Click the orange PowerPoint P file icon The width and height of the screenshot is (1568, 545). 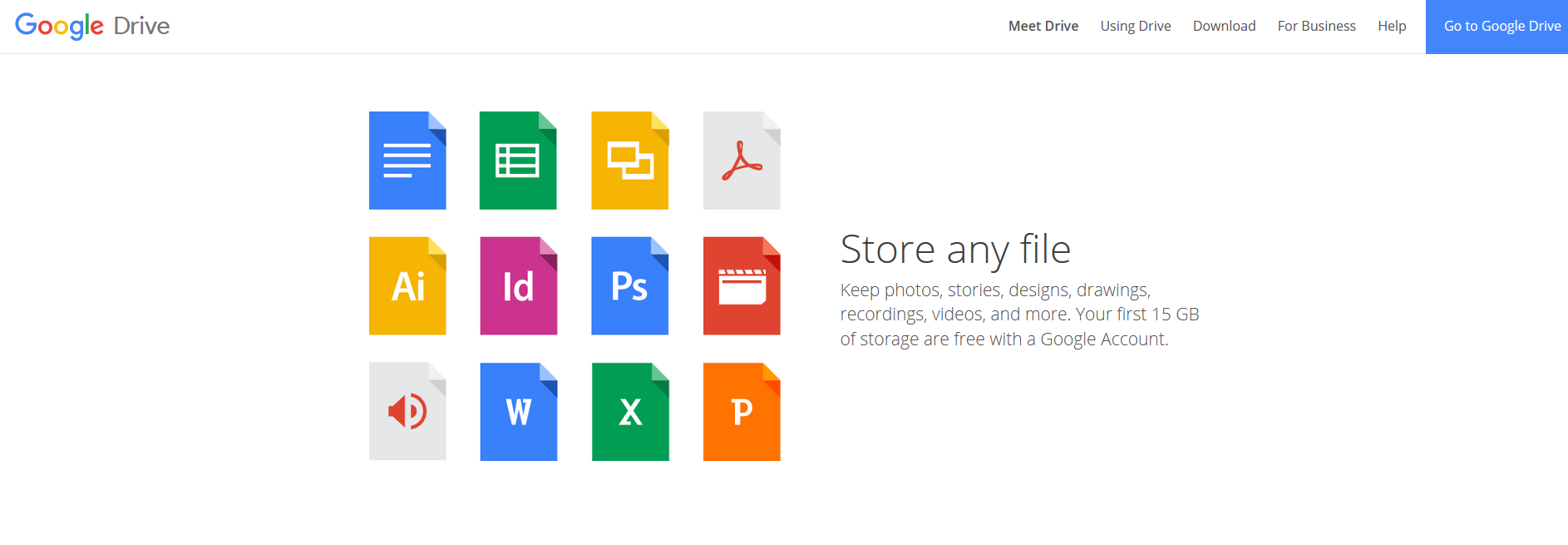[x=742, y=411]
